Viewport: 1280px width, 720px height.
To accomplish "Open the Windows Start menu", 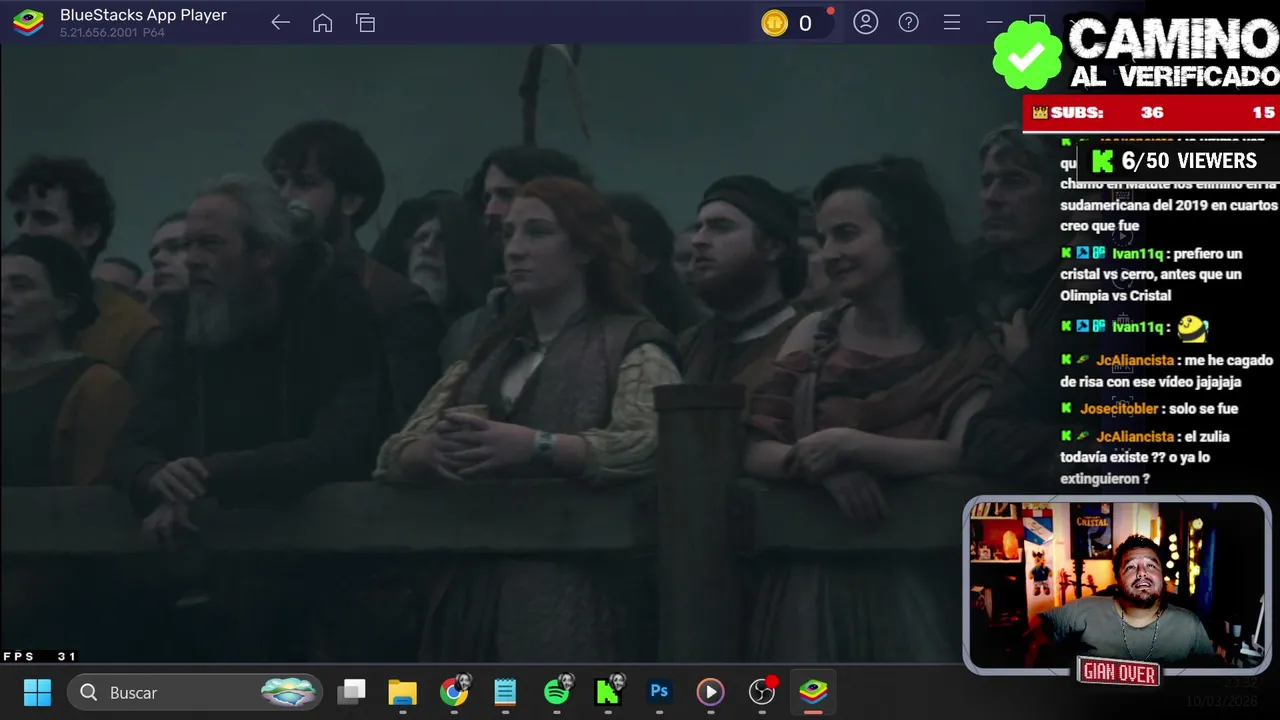I will coord(37,692).
